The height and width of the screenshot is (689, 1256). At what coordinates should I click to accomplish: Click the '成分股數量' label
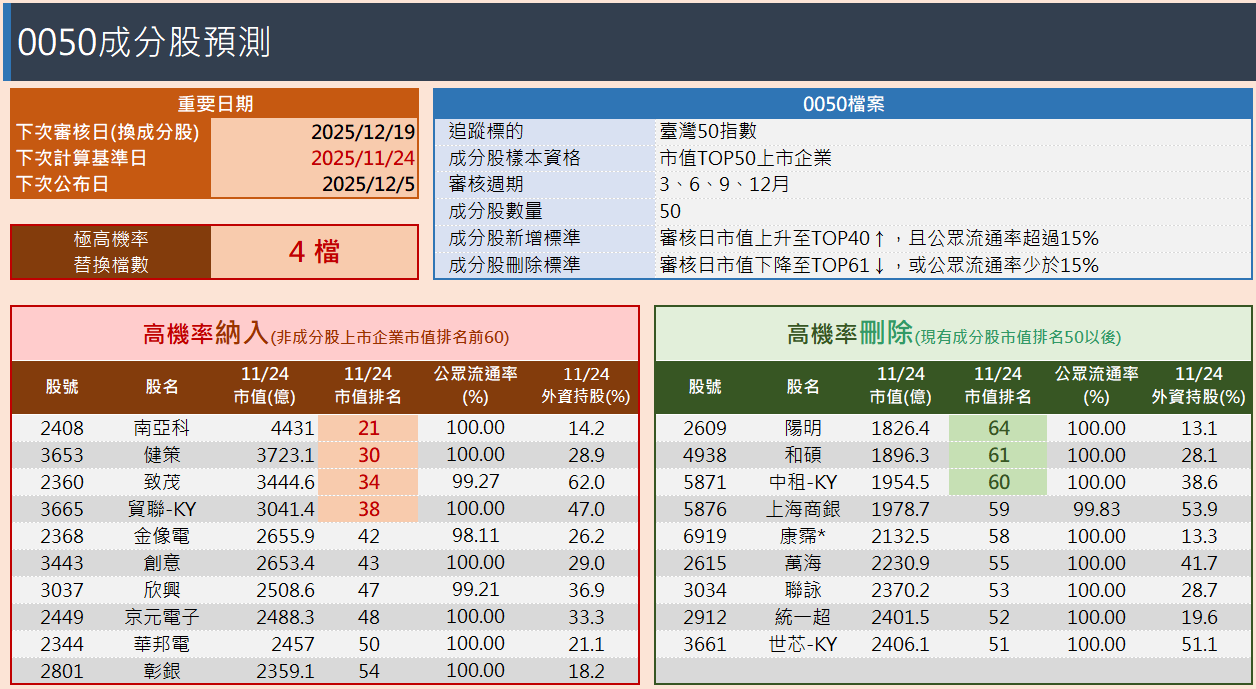(x=496, y=211)
